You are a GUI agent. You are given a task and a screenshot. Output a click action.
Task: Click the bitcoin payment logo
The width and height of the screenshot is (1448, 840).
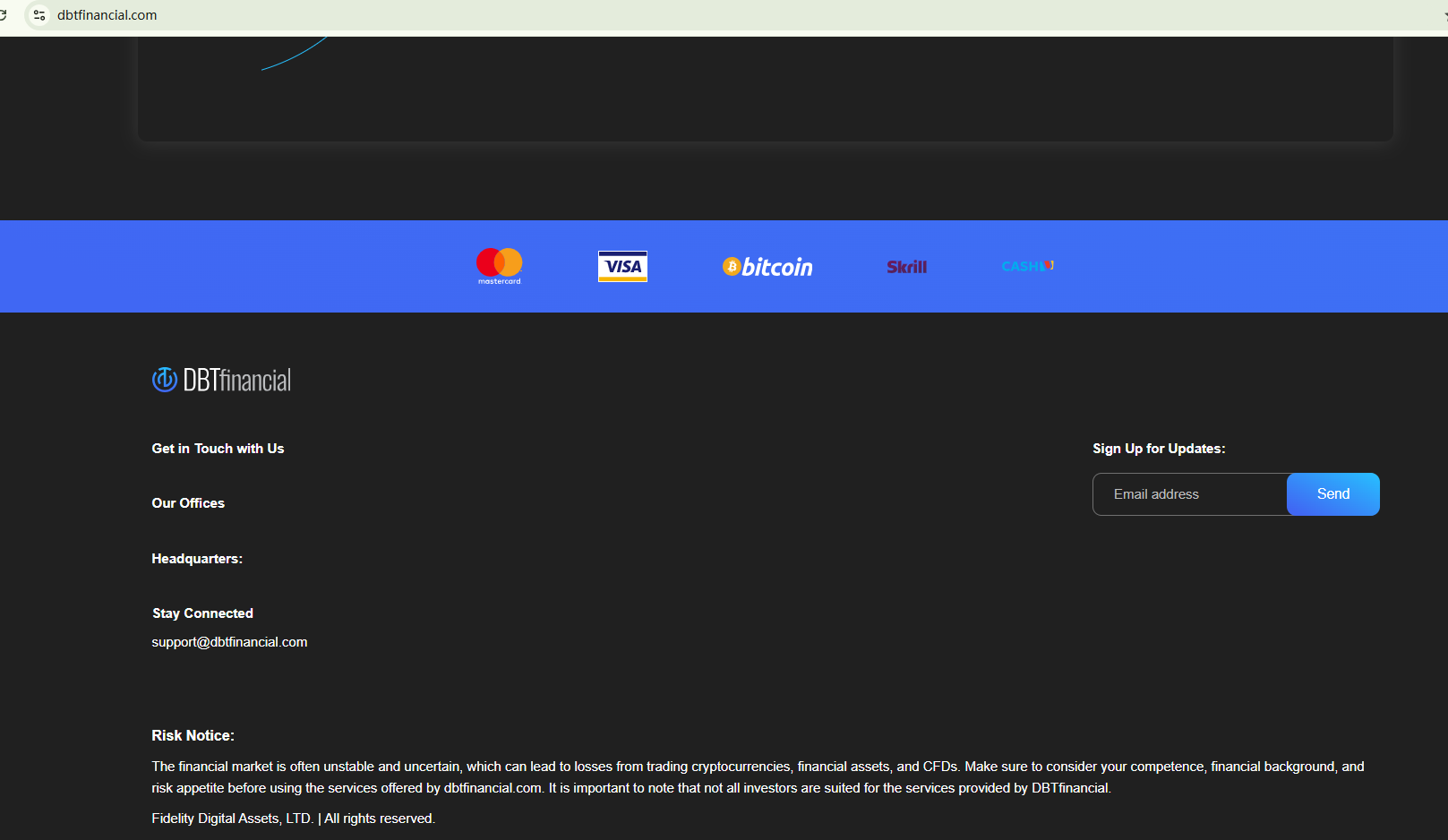767,267
